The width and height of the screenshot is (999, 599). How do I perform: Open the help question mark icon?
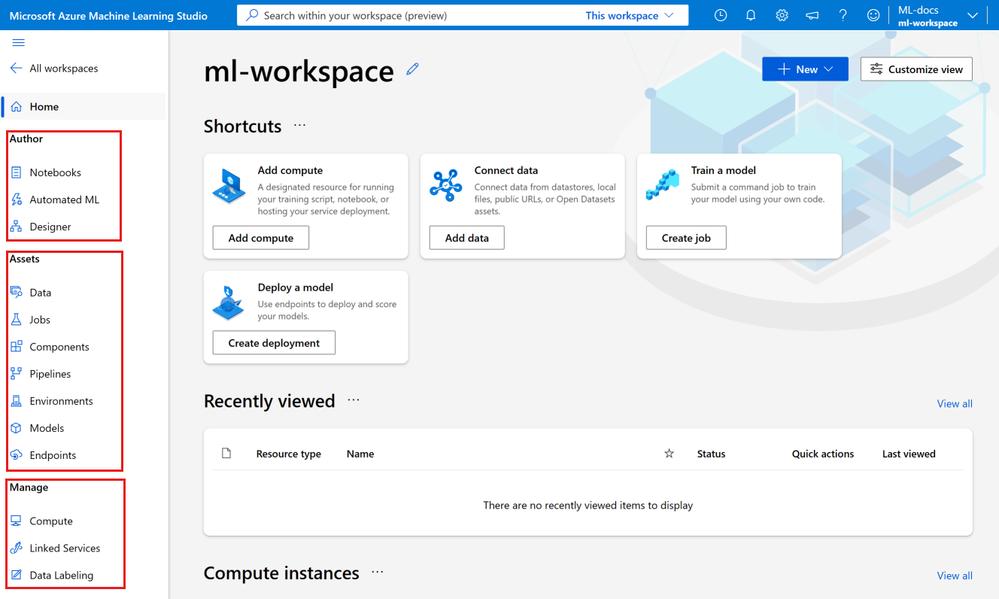coord(843,15)
